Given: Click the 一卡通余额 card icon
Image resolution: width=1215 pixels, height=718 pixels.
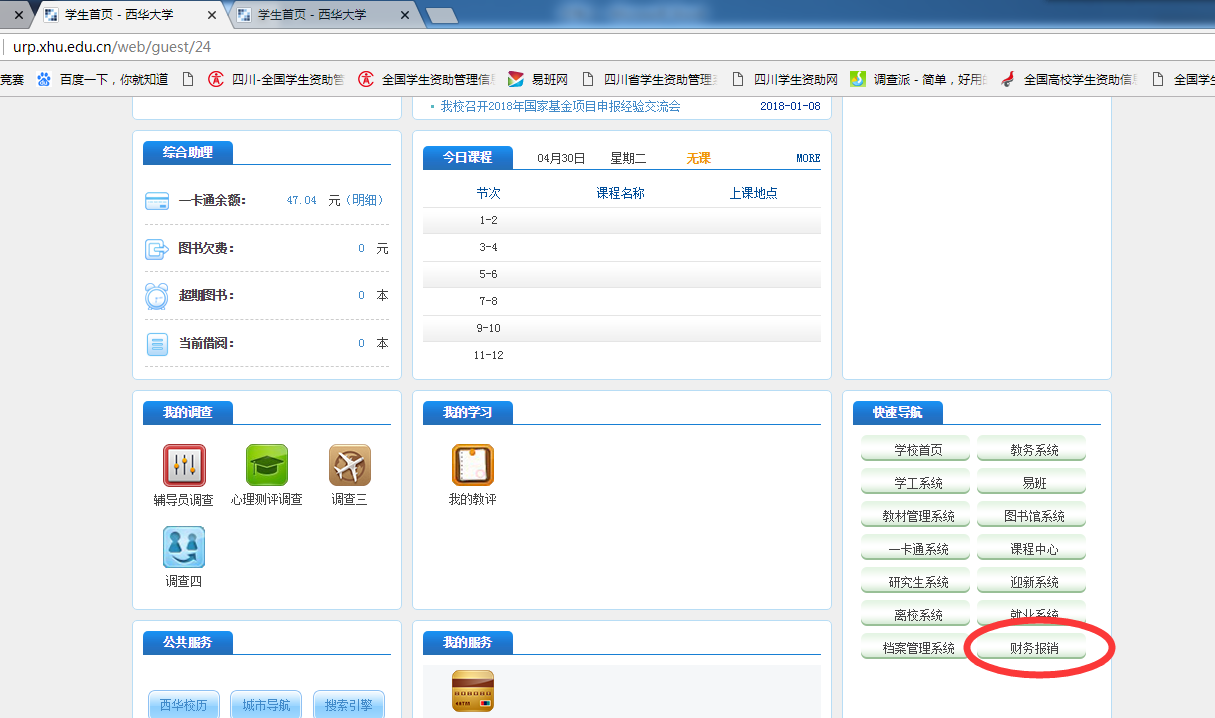Looking at the screenshot, I should (157, 201).
